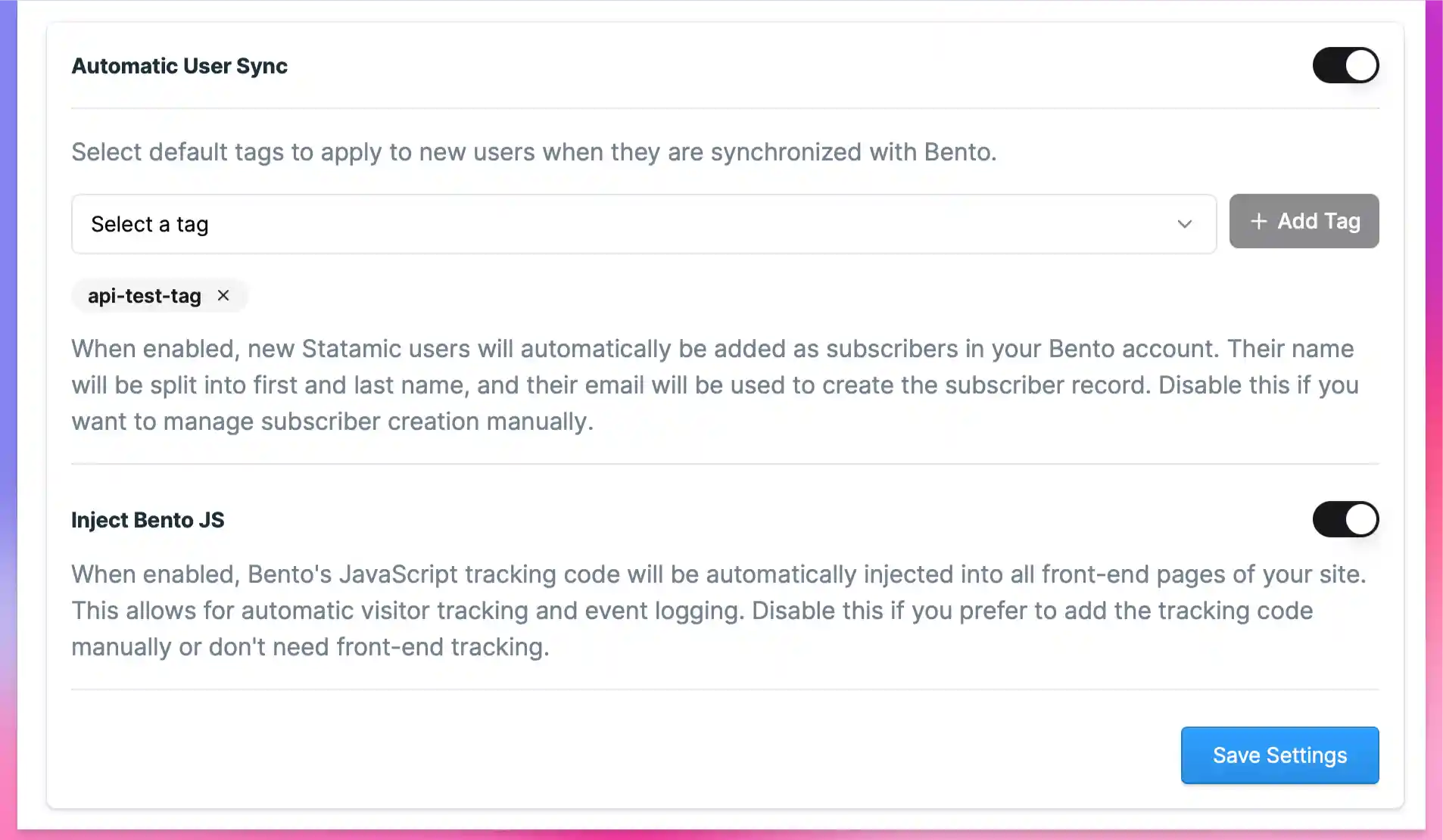Open the "Select a tag" dropdown
This screenshot has height=840, width=1443.
tap(644, 224)
